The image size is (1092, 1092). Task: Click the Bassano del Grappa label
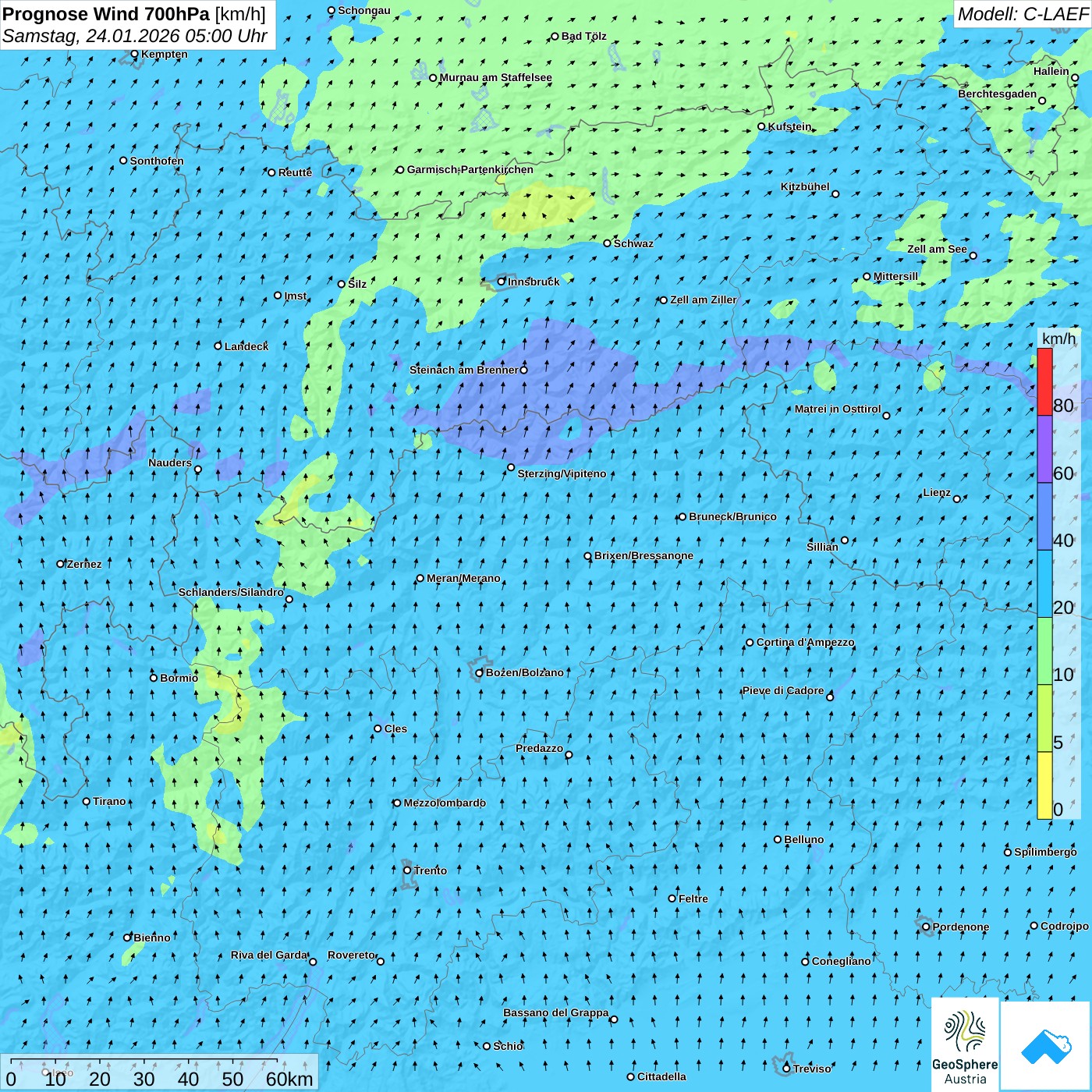(555, 1012)
